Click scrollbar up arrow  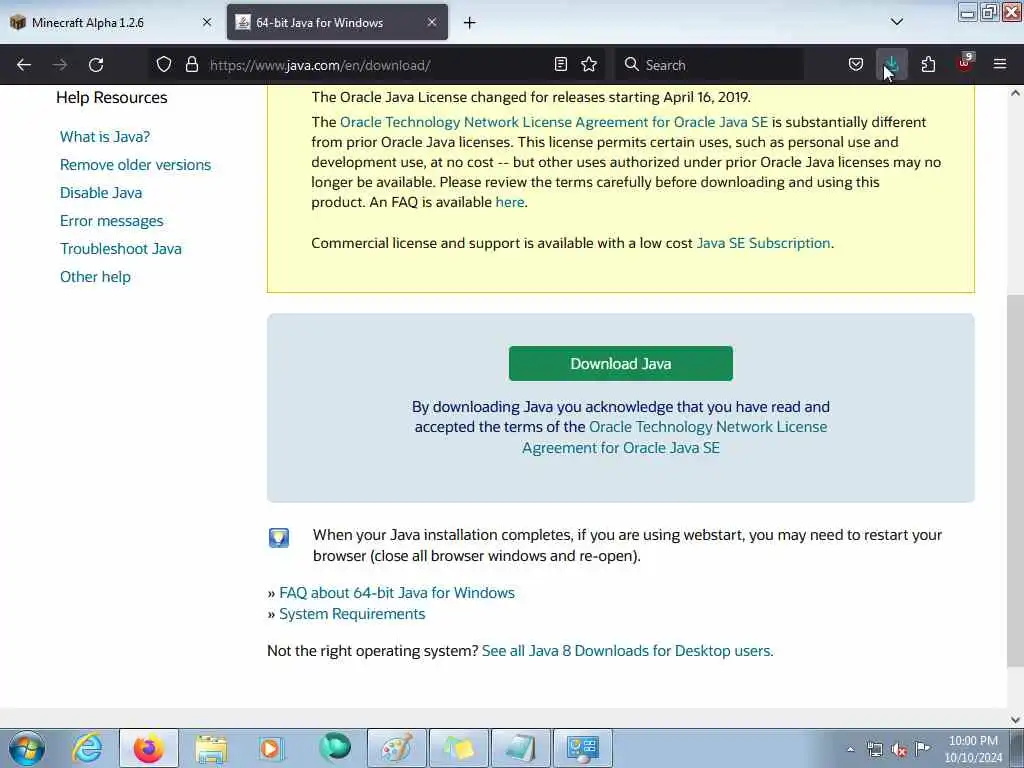(1015, 93)
